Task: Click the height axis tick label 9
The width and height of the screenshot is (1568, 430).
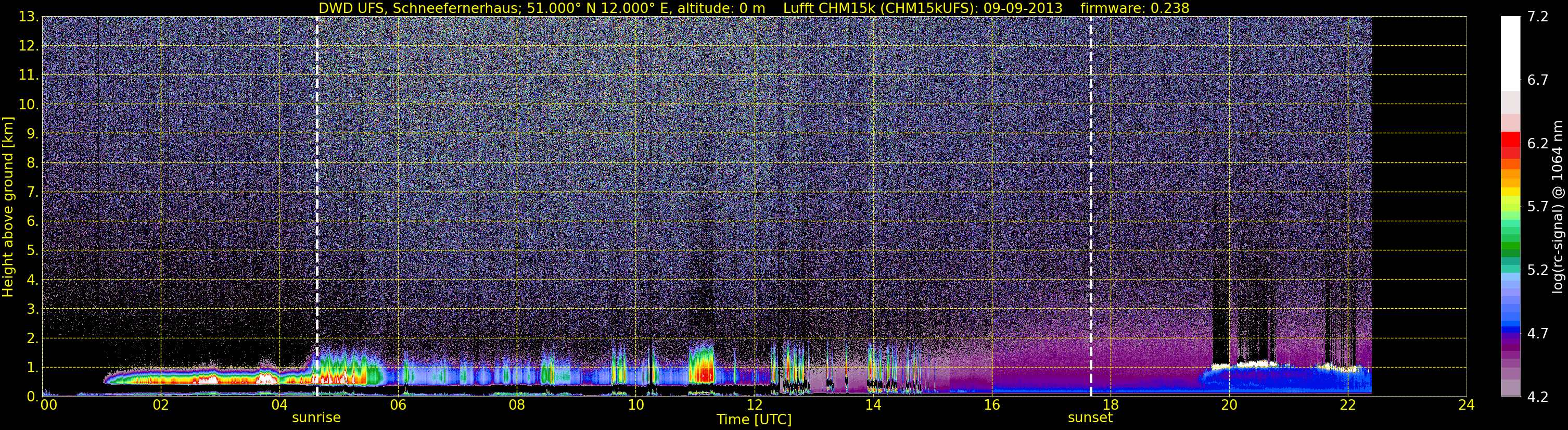Action: click(x=32, y=134)
